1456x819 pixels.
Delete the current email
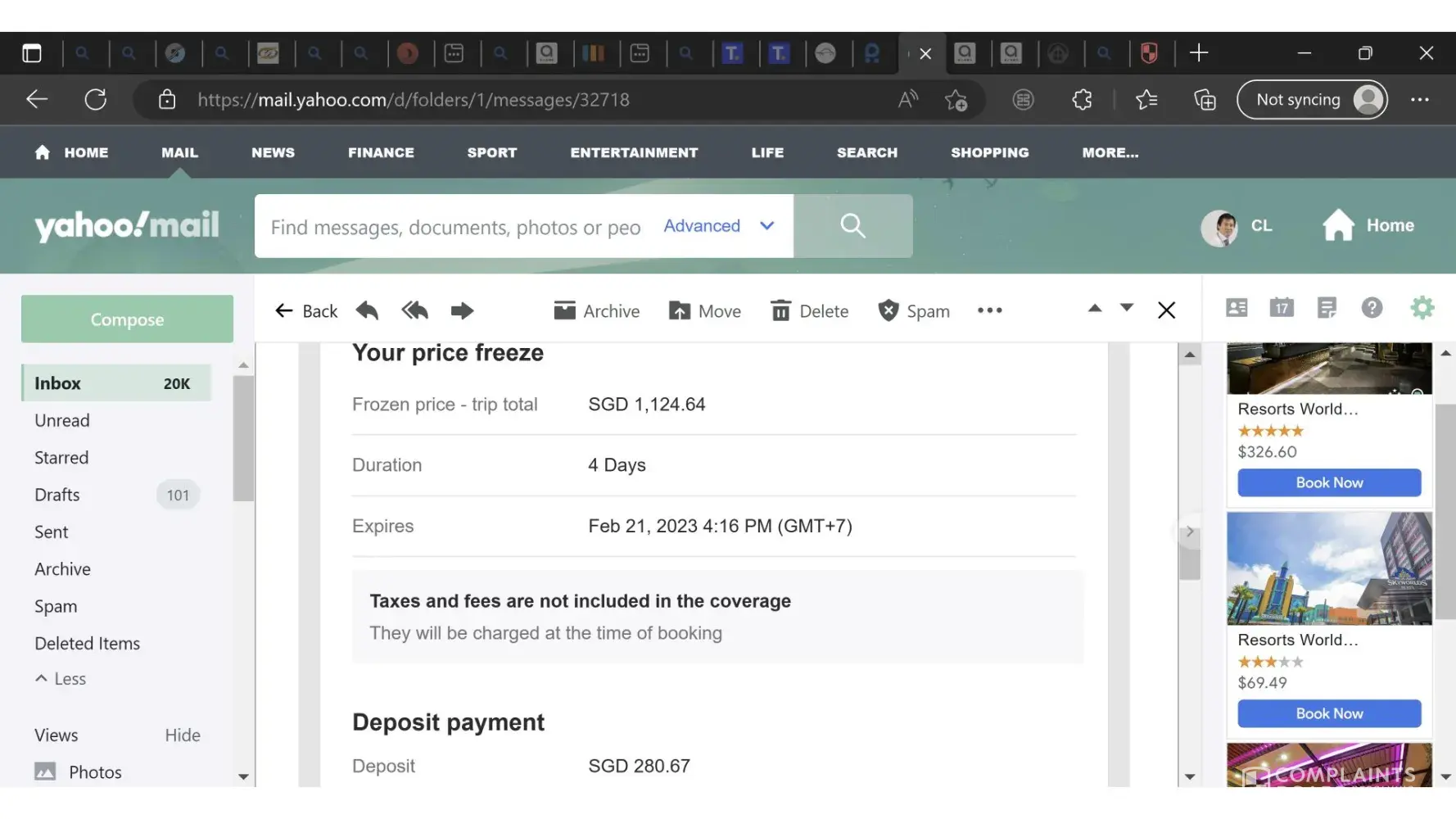click(x=809, y=311)
